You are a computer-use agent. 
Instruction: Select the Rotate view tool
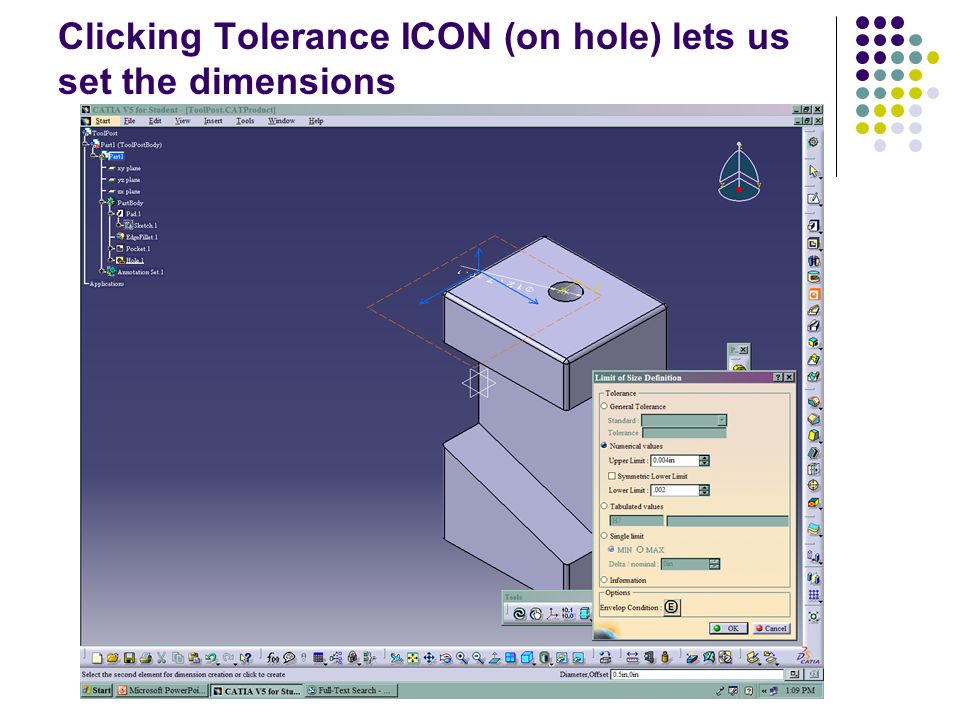pos(446,658)
